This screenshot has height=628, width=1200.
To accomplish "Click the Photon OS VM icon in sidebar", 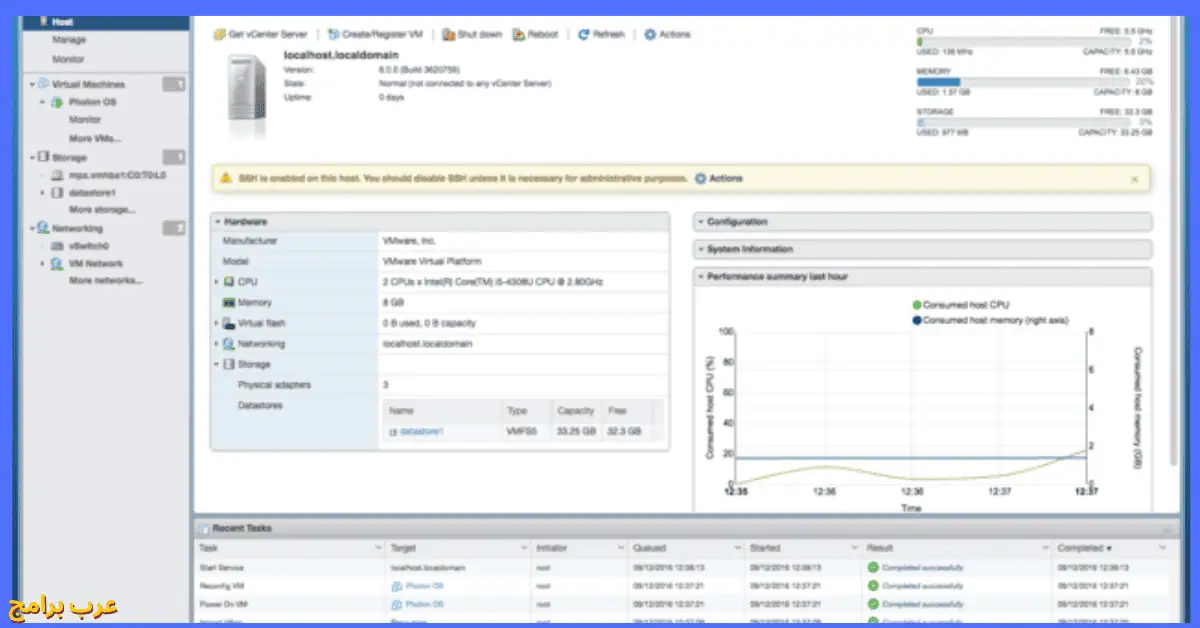I will (57, 102).
